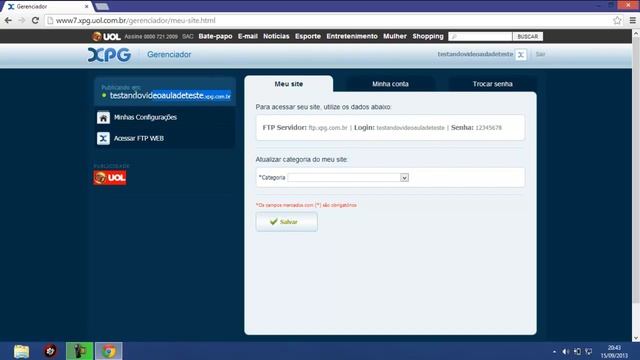Click Chrome icon in taskbar

[109, 351]
